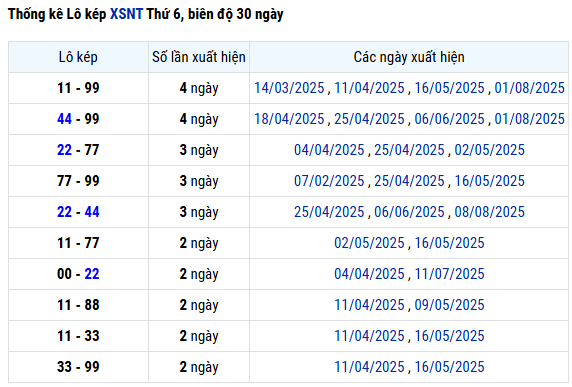Open date 04/04/2025 in the 00 - 22 row
The height and width of the screenshot is (387, 572).
pos(369,274)
